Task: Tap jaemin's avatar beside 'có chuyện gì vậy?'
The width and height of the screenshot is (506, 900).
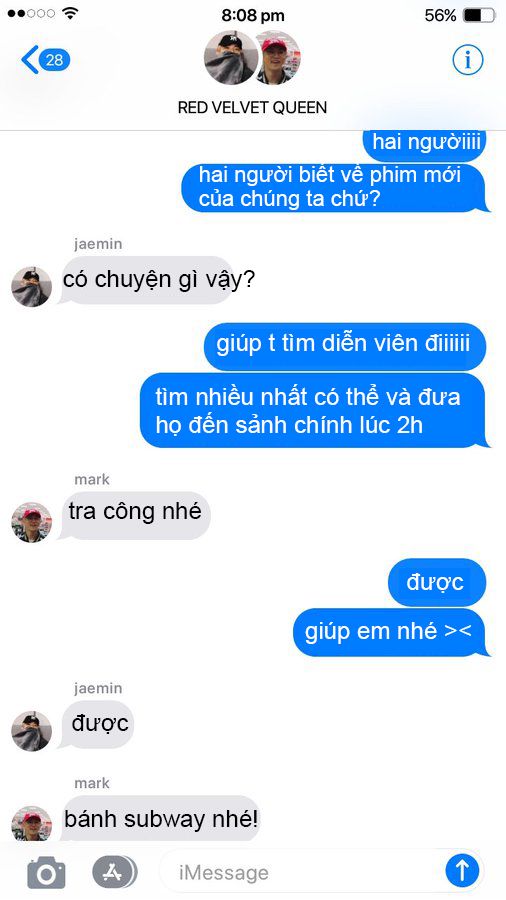Action: coord(32,286)
